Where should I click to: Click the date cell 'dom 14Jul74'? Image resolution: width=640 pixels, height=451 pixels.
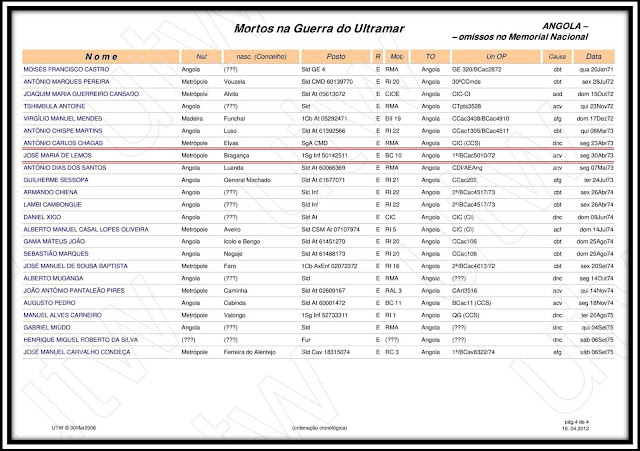click(596, 229)
